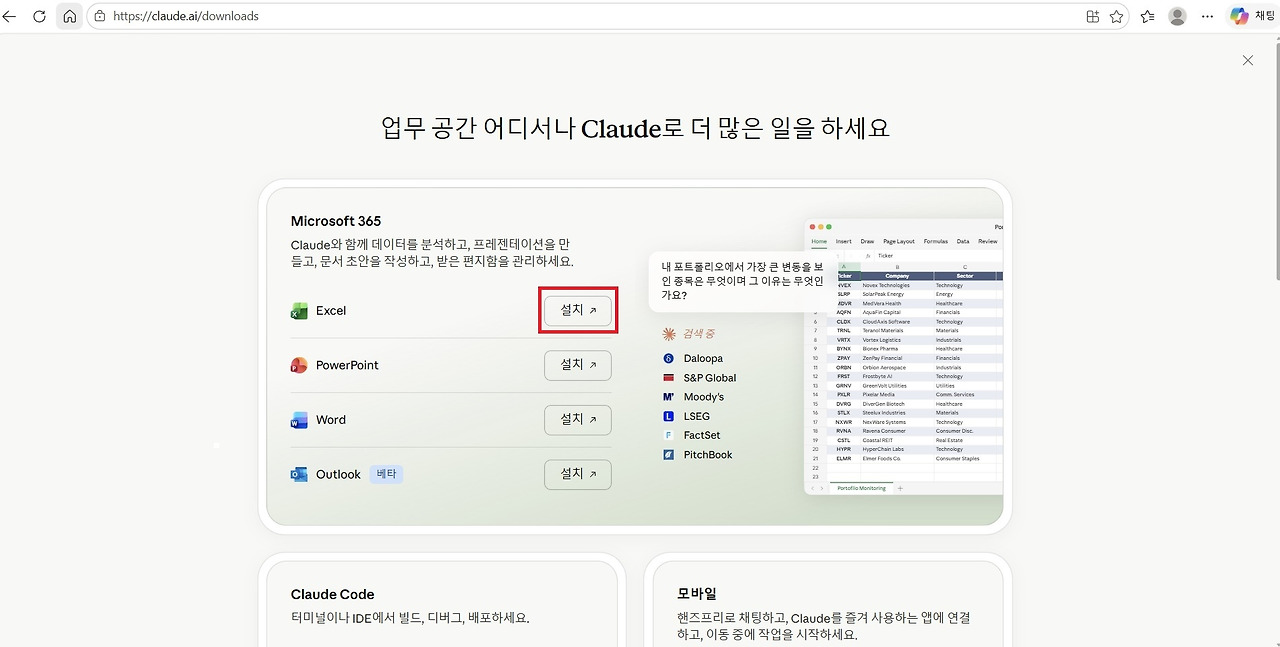Screen dimensions: 1280x647
Task: Click the Data tab in spreadsheet preview
Action: [x=963, y=241]
